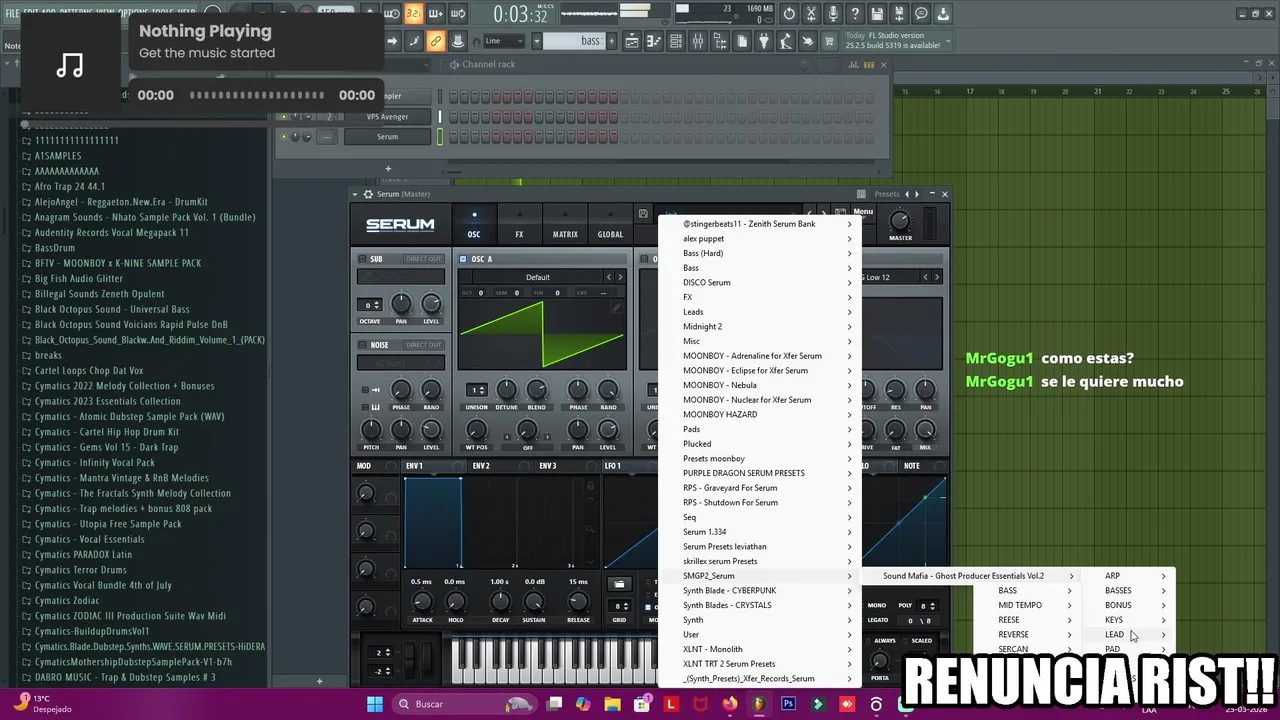1280x720 pixels.
Task: Adjust the Serum MASTER volume knob
Action: (x=900, y=221)
